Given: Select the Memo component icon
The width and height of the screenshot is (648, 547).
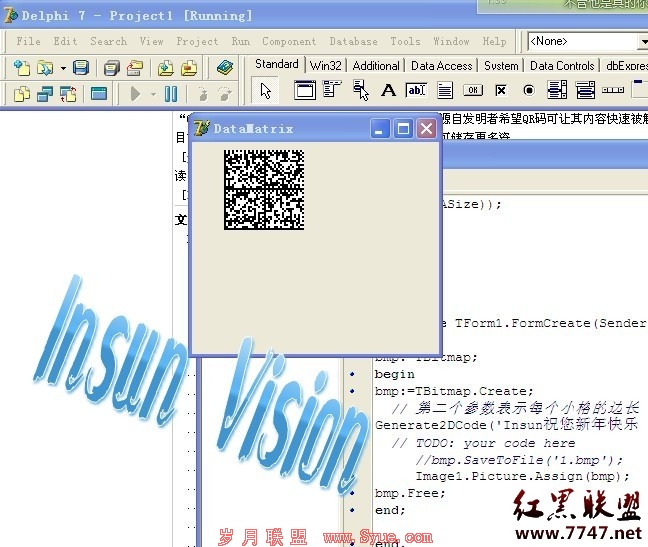Looking at the screenshot, I should click(445, 90).
